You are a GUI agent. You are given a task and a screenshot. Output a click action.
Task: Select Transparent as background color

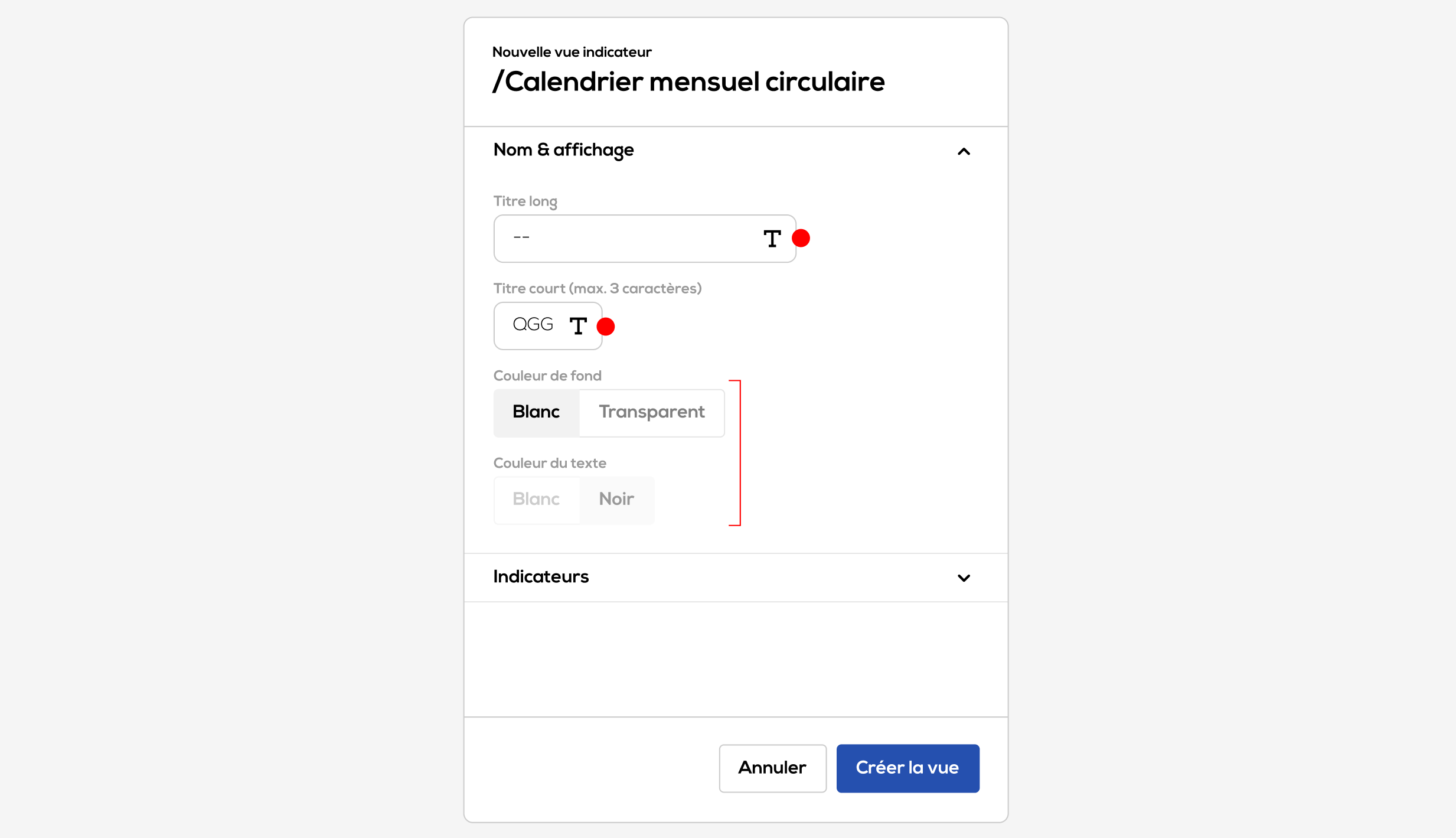(652, 413)
